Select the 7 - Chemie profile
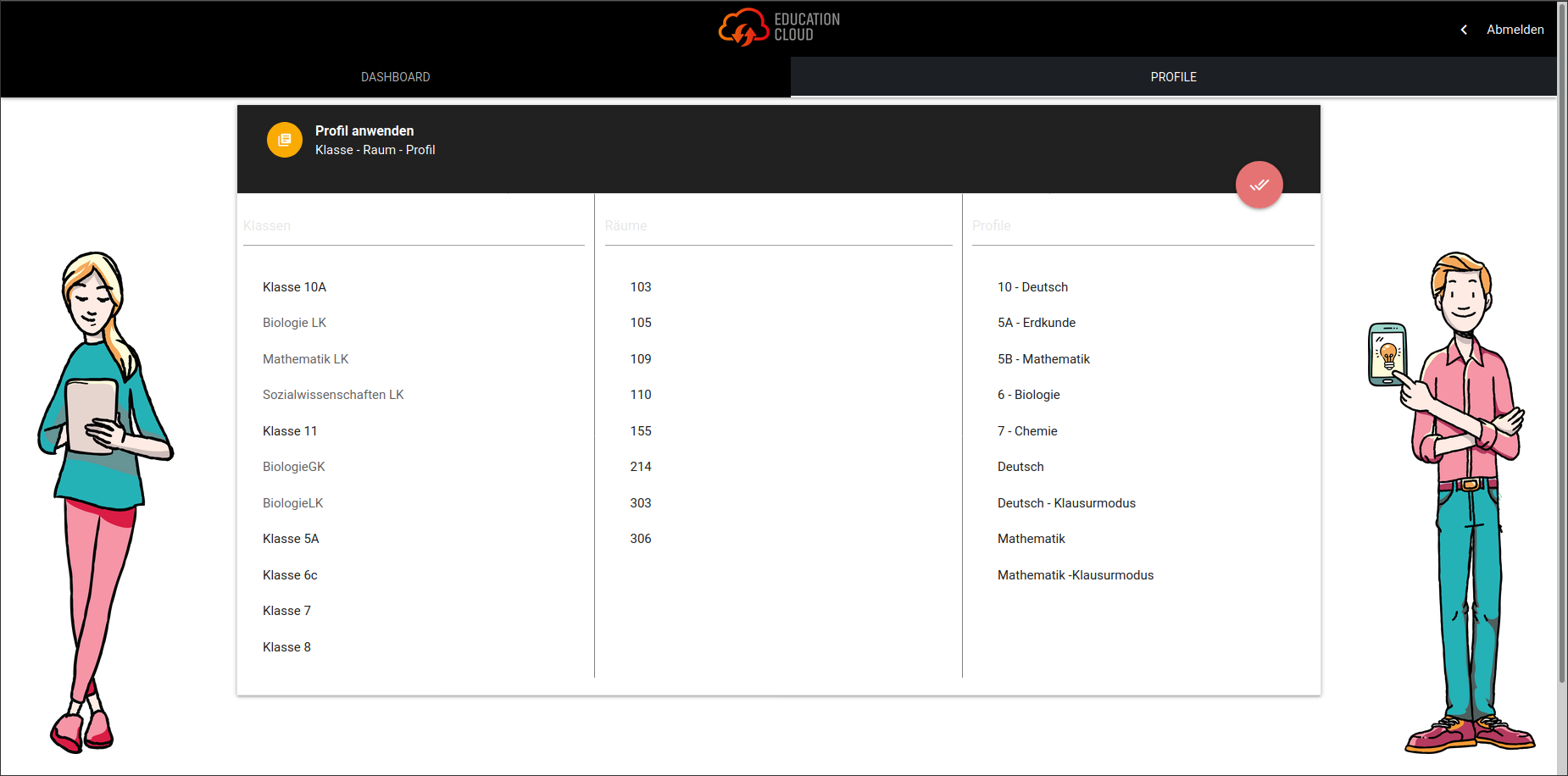This screenshot has height=776, width=1568. pyautogui.click(x=1027, y=430)
